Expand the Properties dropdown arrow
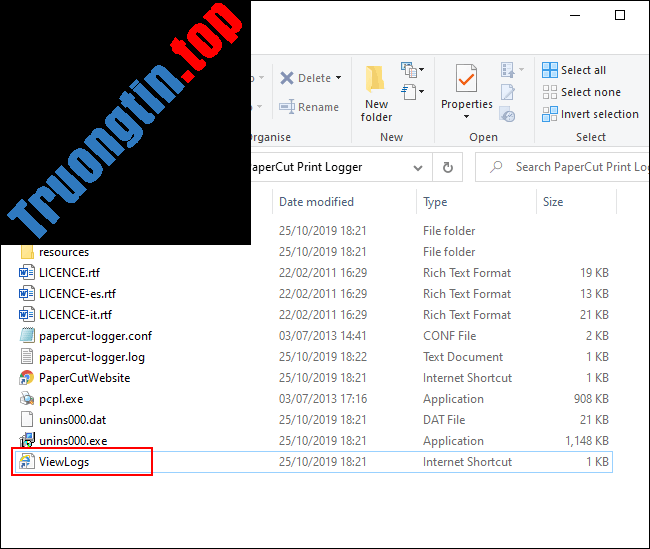650x549 pixels. point(466,117)
